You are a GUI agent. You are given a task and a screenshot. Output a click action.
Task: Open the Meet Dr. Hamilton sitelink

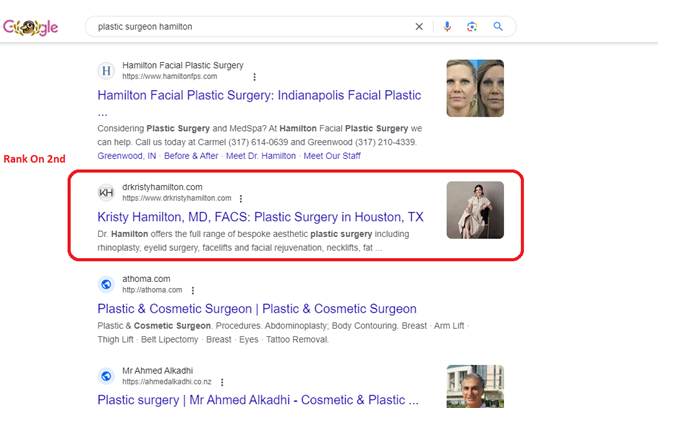pos(261,156)
